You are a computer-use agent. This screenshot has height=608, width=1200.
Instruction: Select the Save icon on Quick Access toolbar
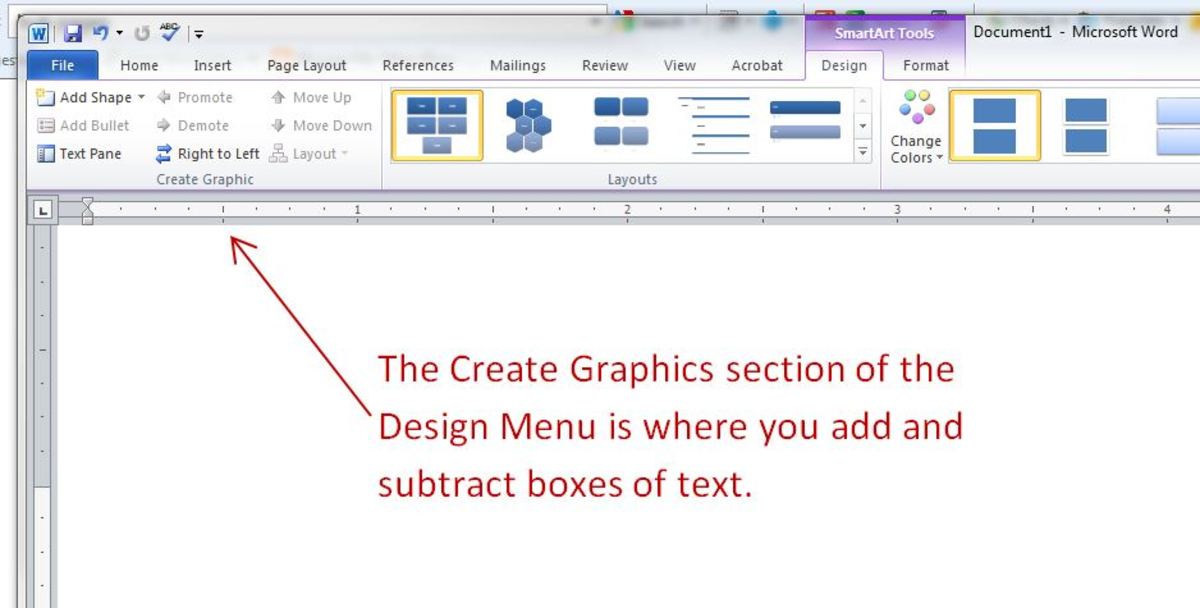(72, 32)
